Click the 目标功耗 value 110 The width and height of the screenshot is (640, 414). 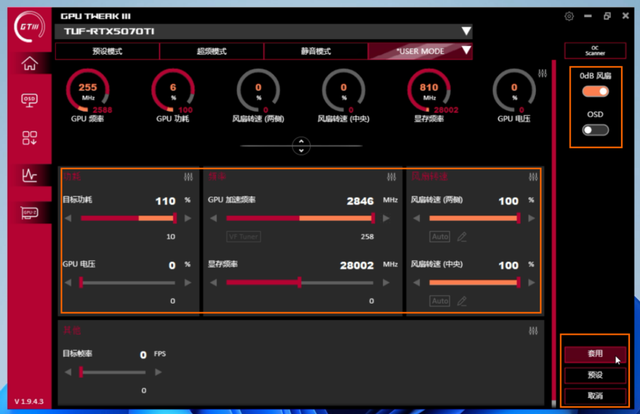point(165,201)
